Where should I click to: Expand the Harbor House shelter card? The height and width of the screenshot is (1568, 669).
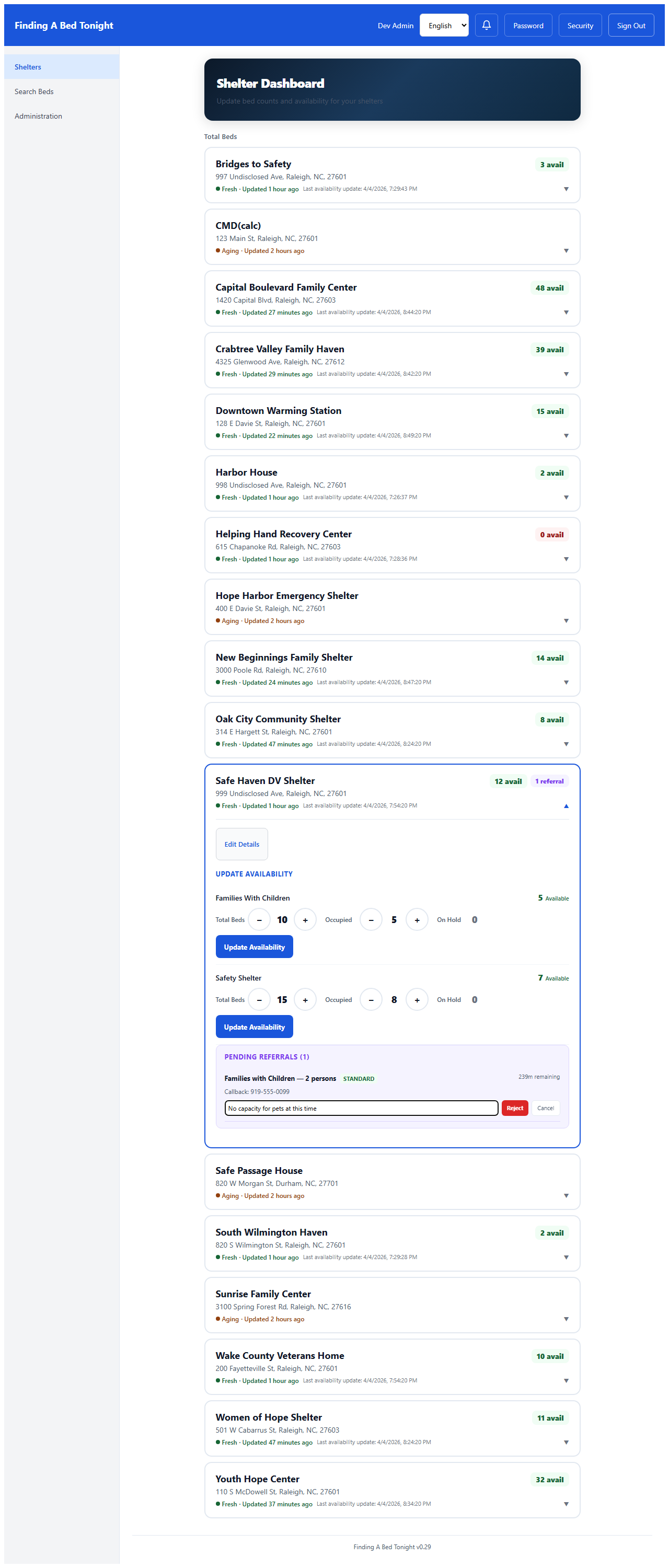coord(566,497)
